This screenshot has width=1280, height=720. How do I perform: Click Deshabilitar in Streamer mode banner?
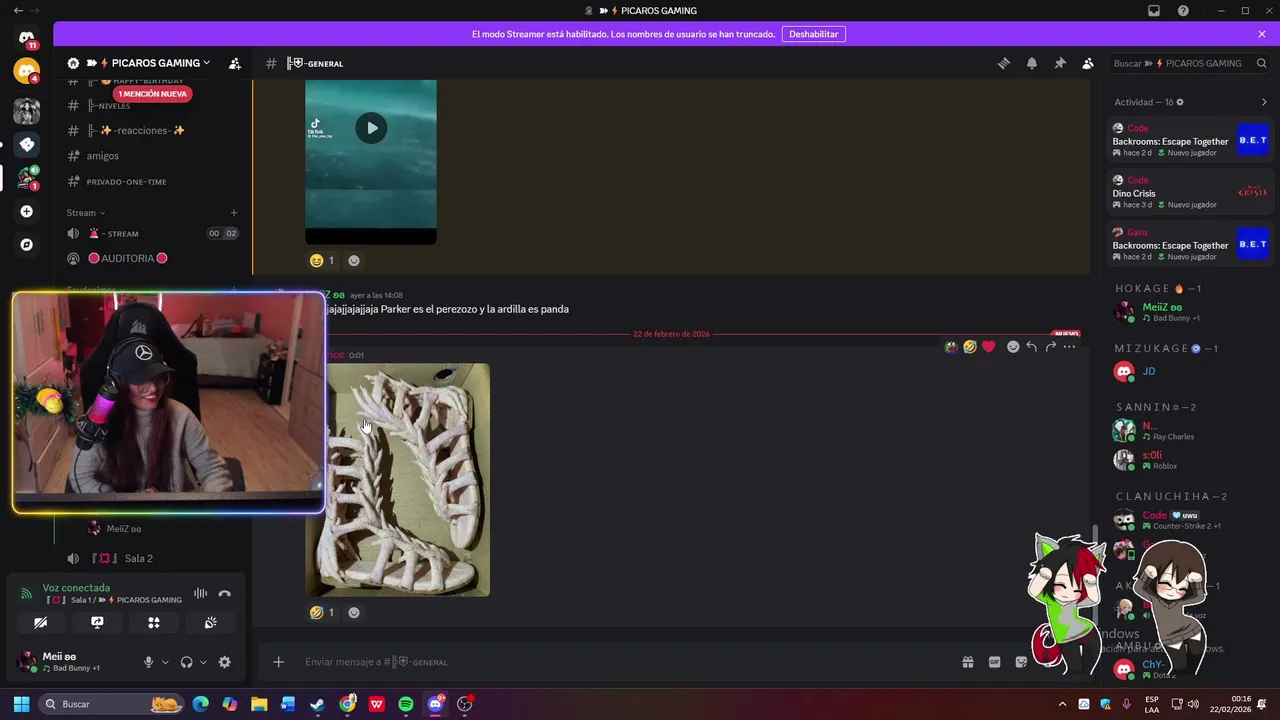pyautogui.click(x=814, y=34)
